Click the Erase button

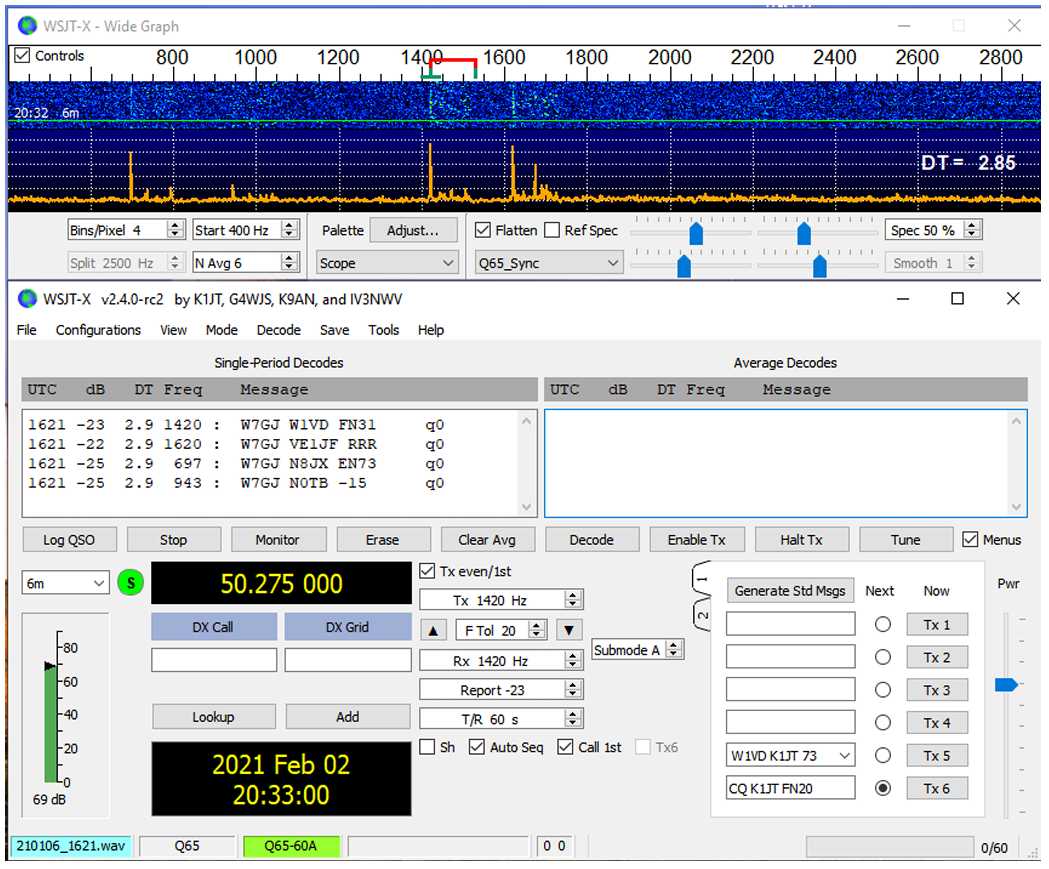point(383,540)
